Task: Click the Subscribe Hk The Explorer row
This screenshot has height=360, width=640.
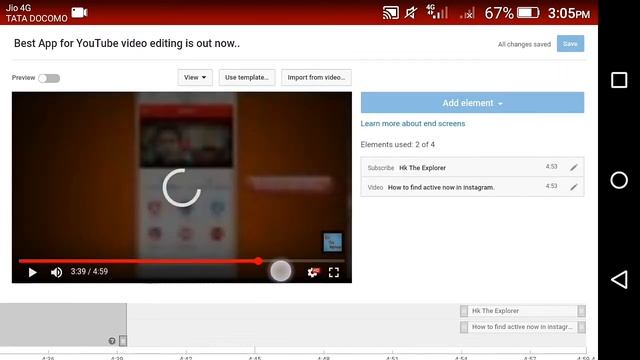Action: 472,167
